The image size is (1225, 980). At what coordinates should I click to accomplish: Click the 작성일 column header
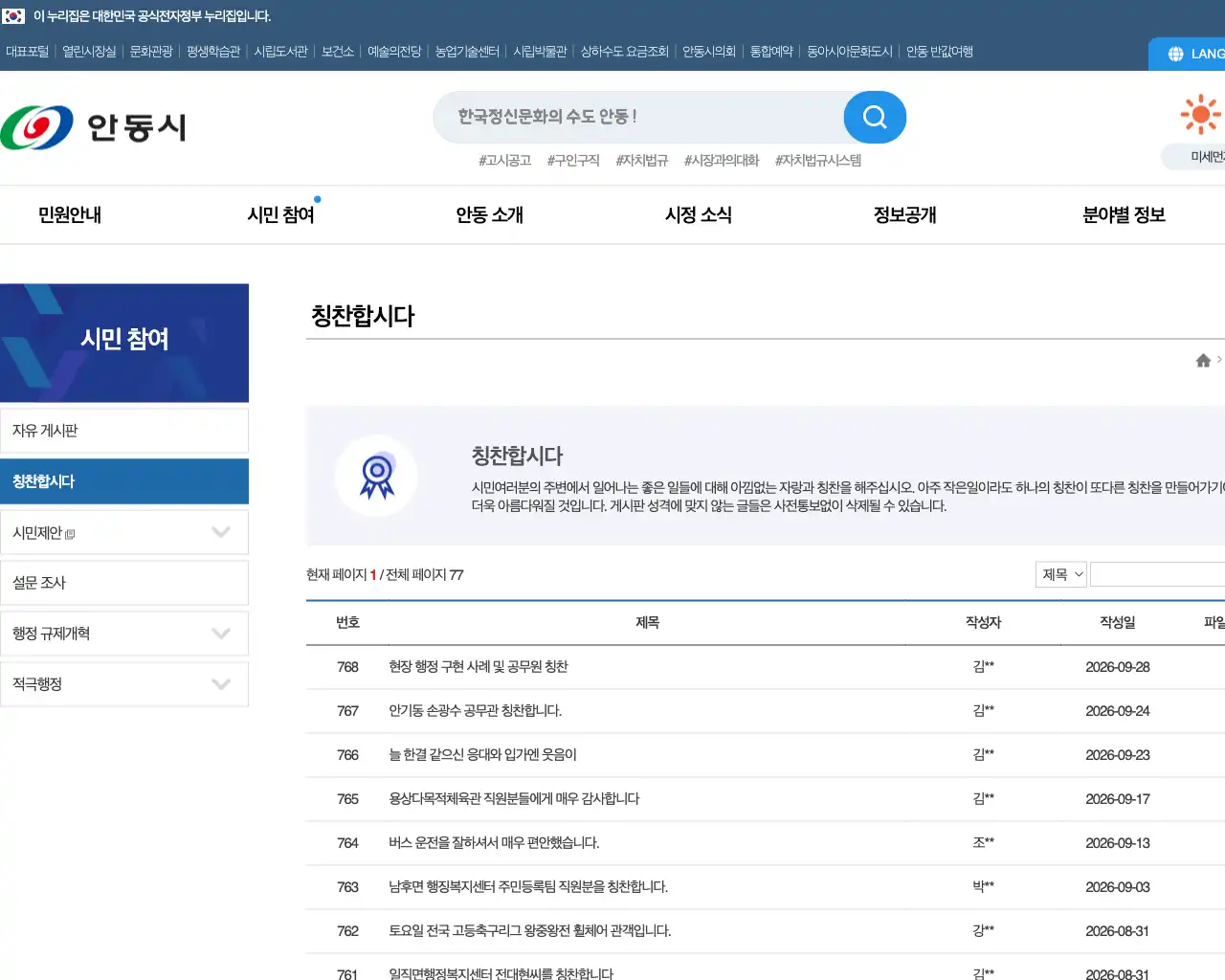point(1118,623)
